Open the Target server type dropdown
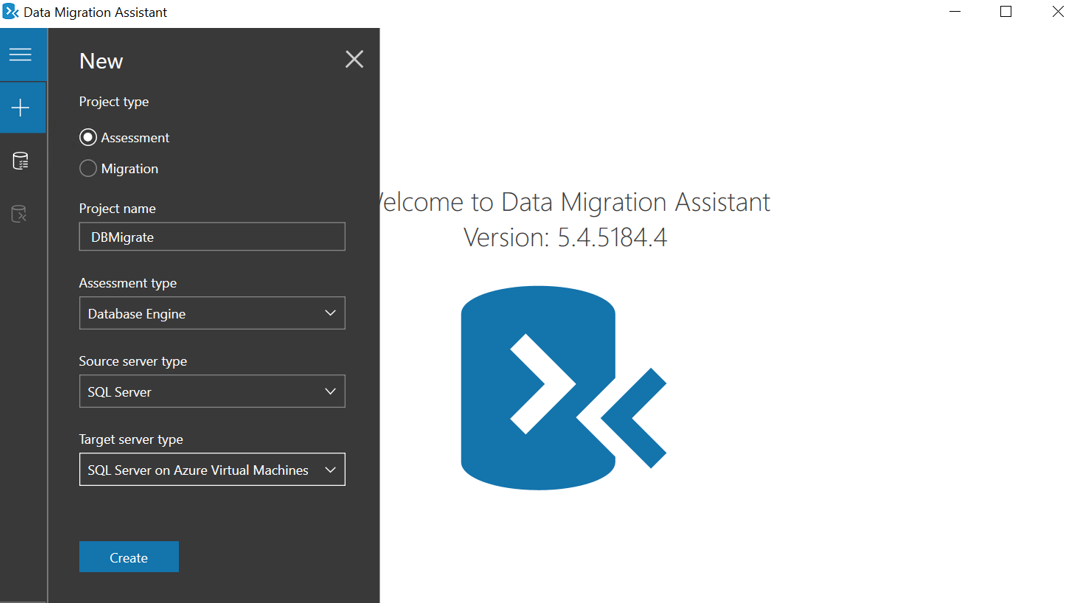1083x603 pixels. coord(212,470)
